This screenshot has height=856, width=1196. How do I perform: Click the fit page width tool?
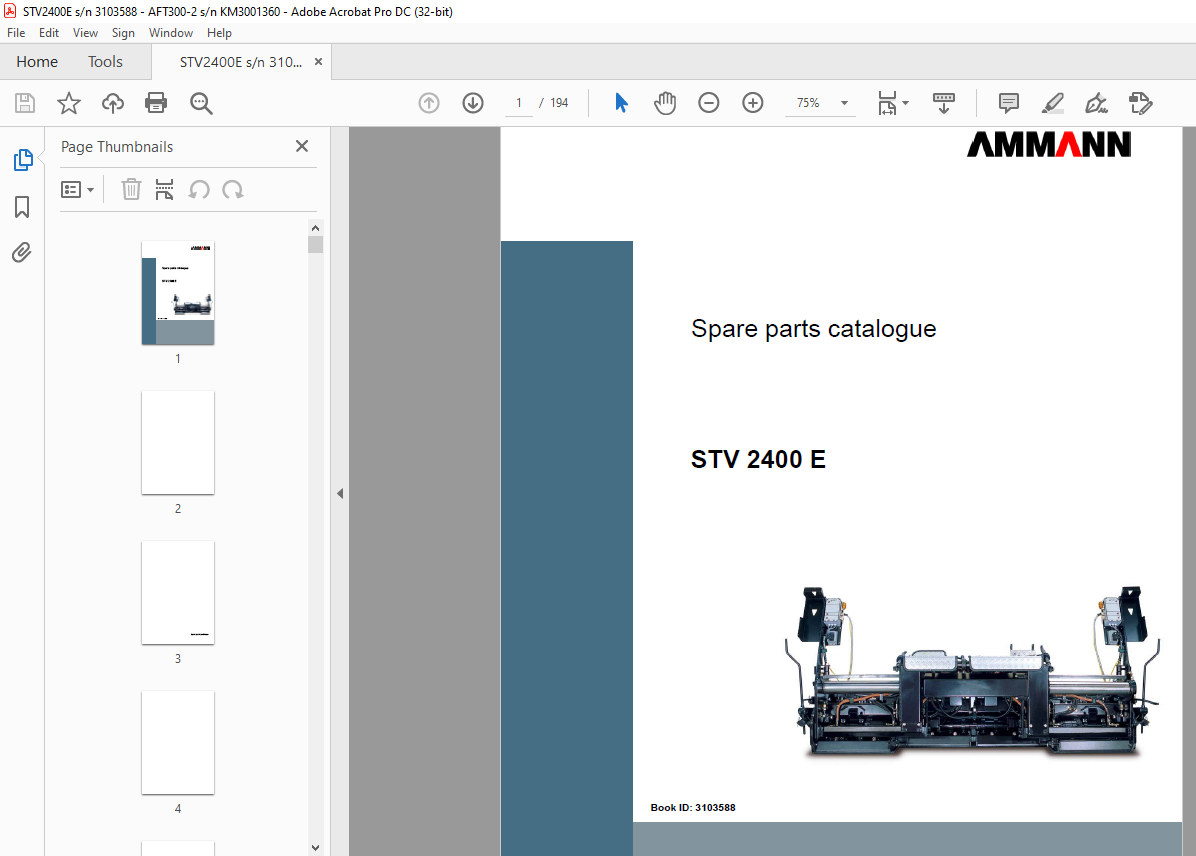click(887, 103)
